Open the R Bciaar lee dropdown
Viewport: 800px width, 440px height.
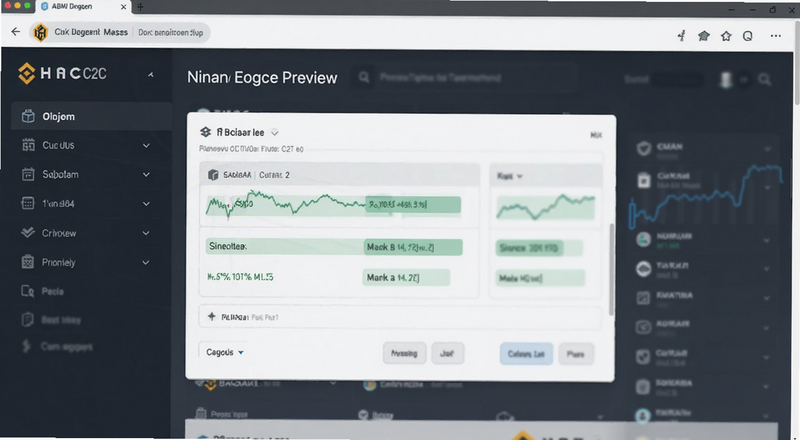coord(274,133)
